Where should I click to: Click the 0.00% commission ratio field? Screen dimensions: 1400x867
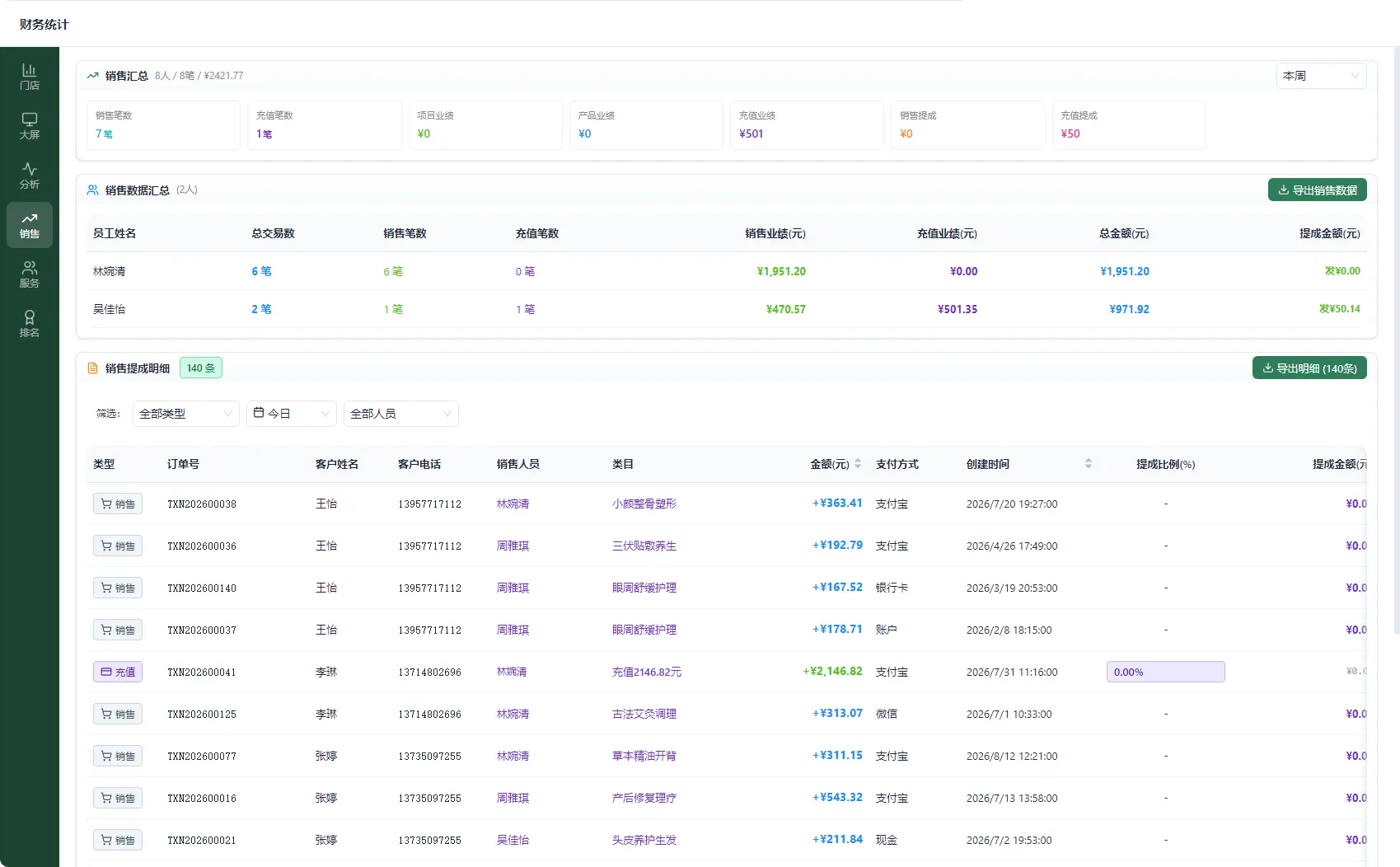tap(1166, 672)
